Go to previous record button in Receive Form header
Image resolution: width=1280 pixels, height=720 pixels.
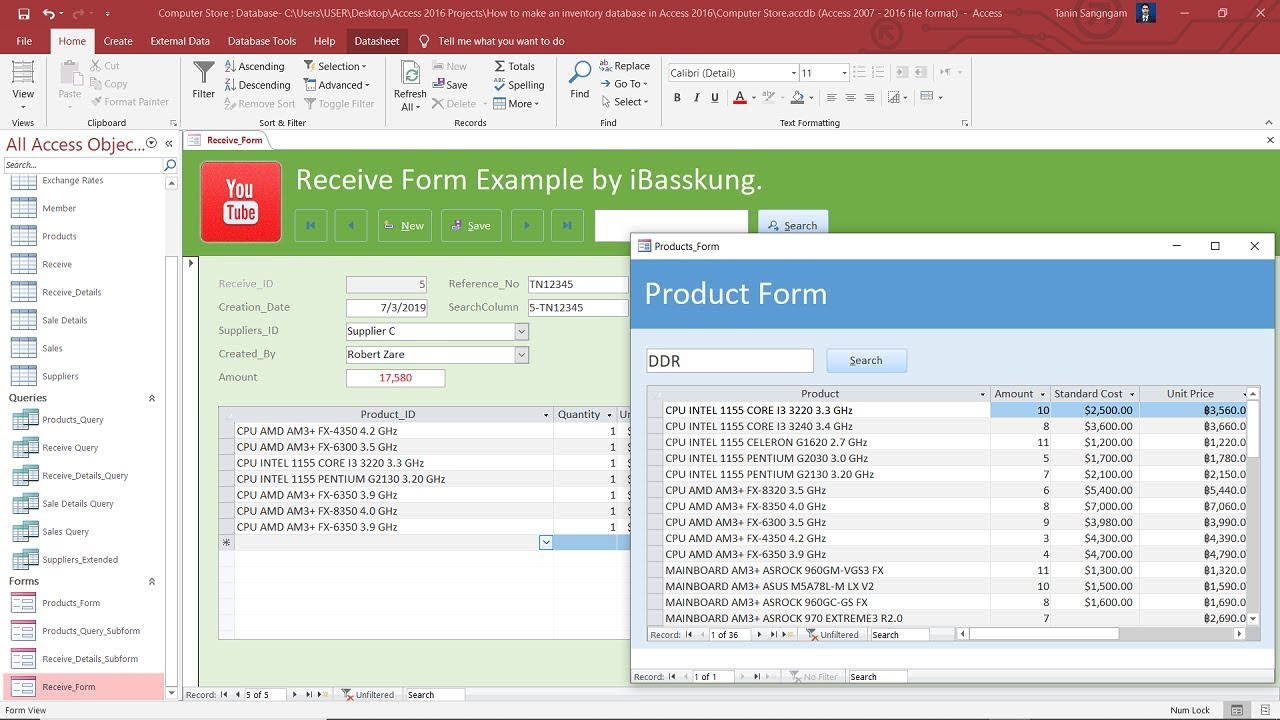pos(350,226)
